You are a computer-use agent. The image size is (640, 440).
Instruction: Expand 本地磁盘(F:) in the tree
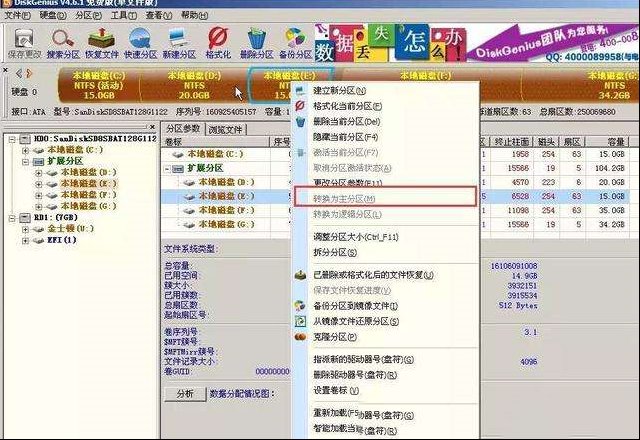click(39, 196)
